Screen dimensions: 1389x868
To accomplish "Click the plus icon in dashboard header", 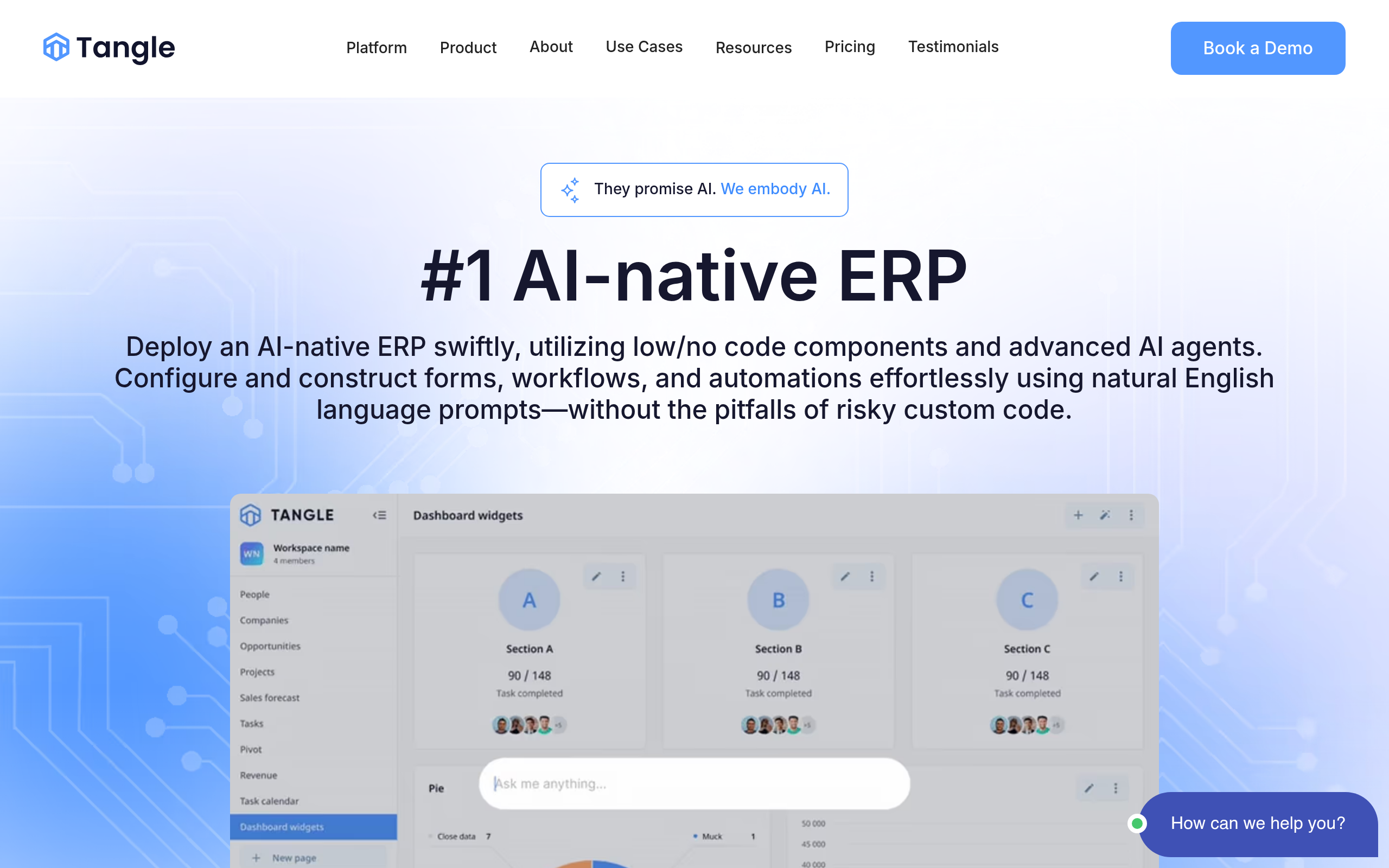I will coord(1079,515).
